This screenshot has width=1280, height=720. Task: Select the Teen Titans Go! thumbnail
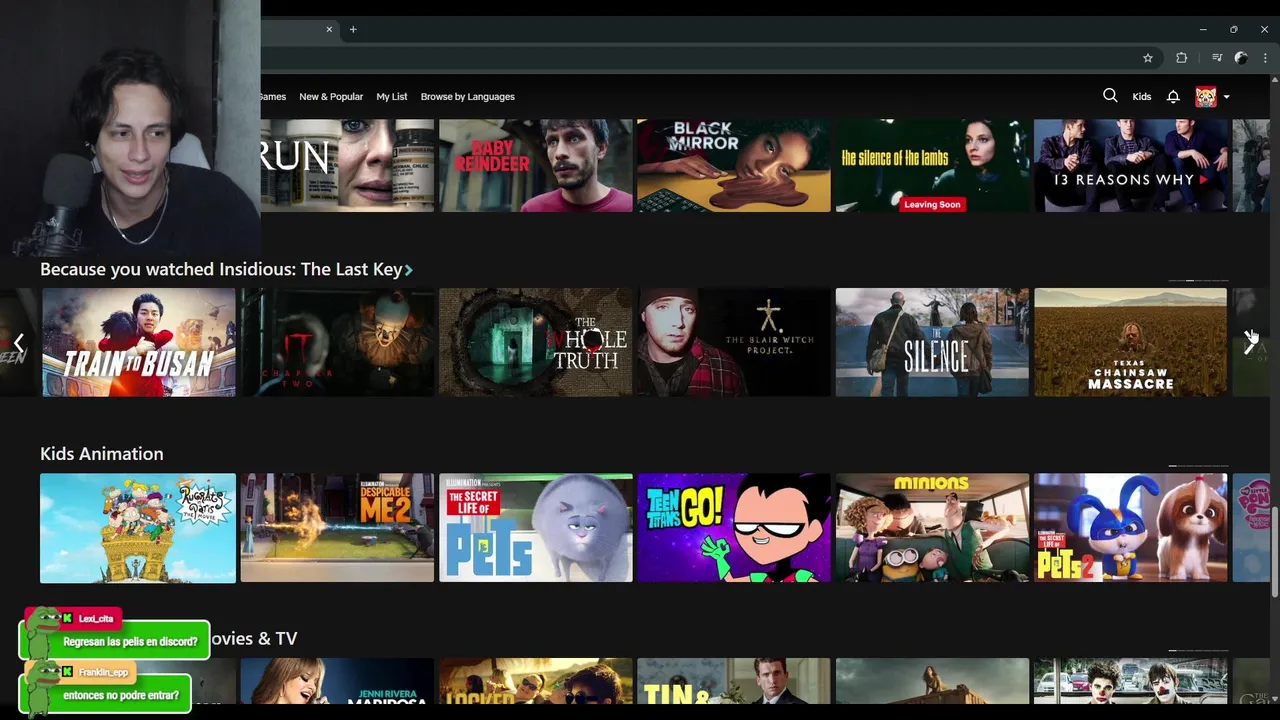click(x=734, y=528)
